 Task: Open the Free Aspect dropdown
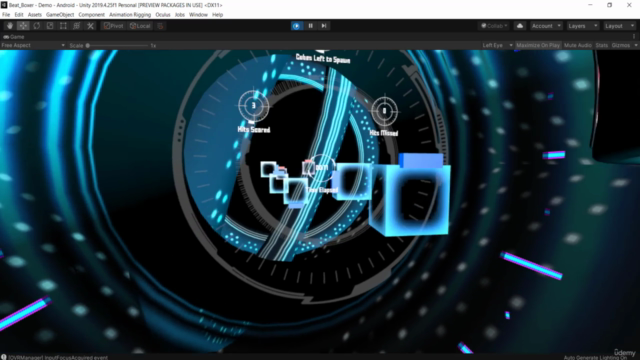(33, 45)
